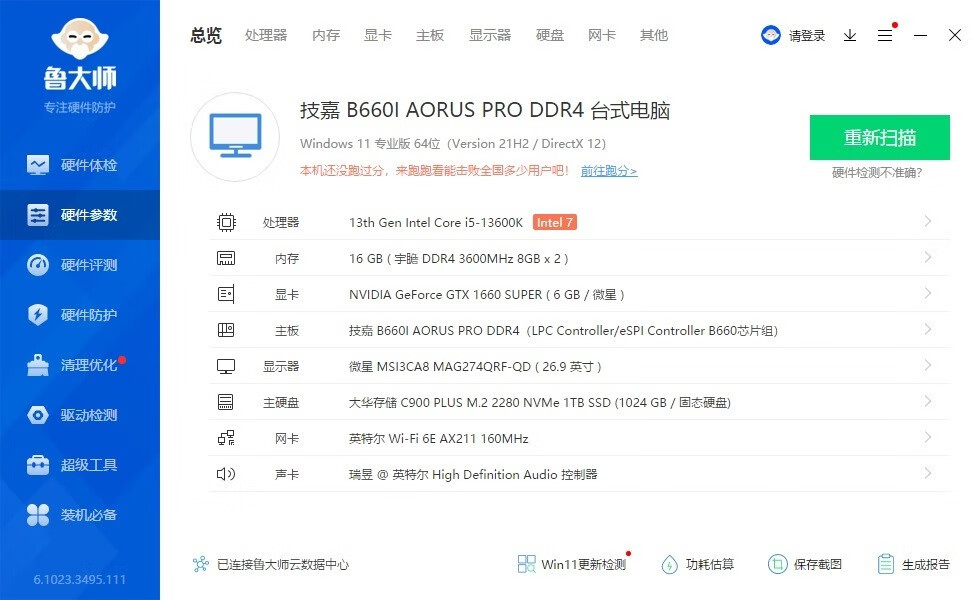
Task: Click the desktop computer icon
Action: pos(235,137)
